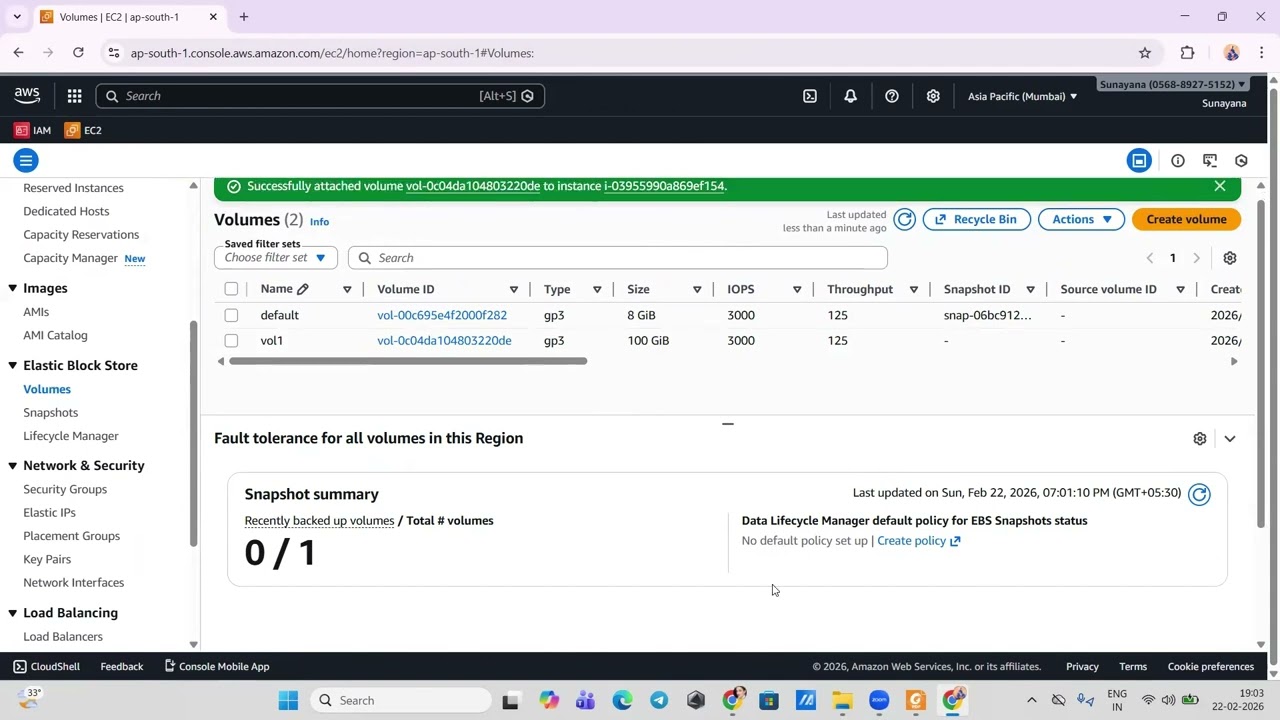Open the Actions dropdown
This screenshot has width=1280, height=720.
click(1081, 219)
